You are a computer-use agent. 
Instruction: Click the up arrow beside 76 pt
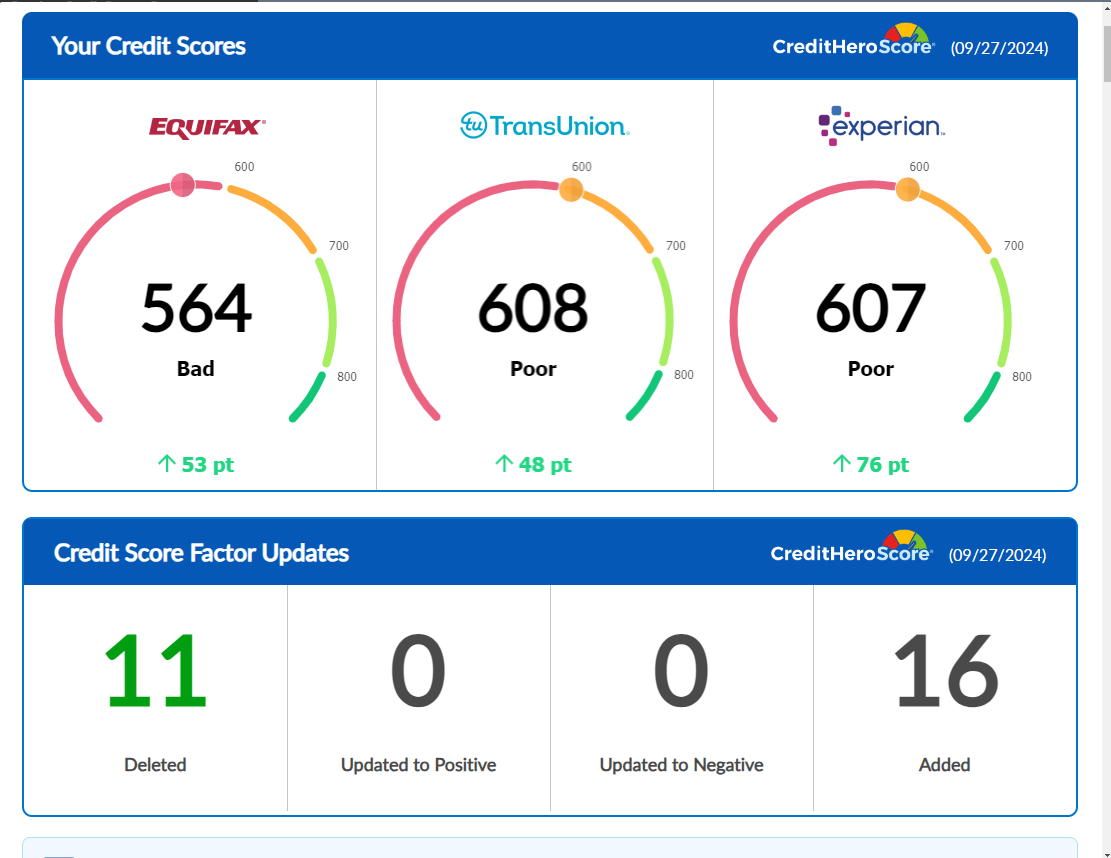point(841,463)
